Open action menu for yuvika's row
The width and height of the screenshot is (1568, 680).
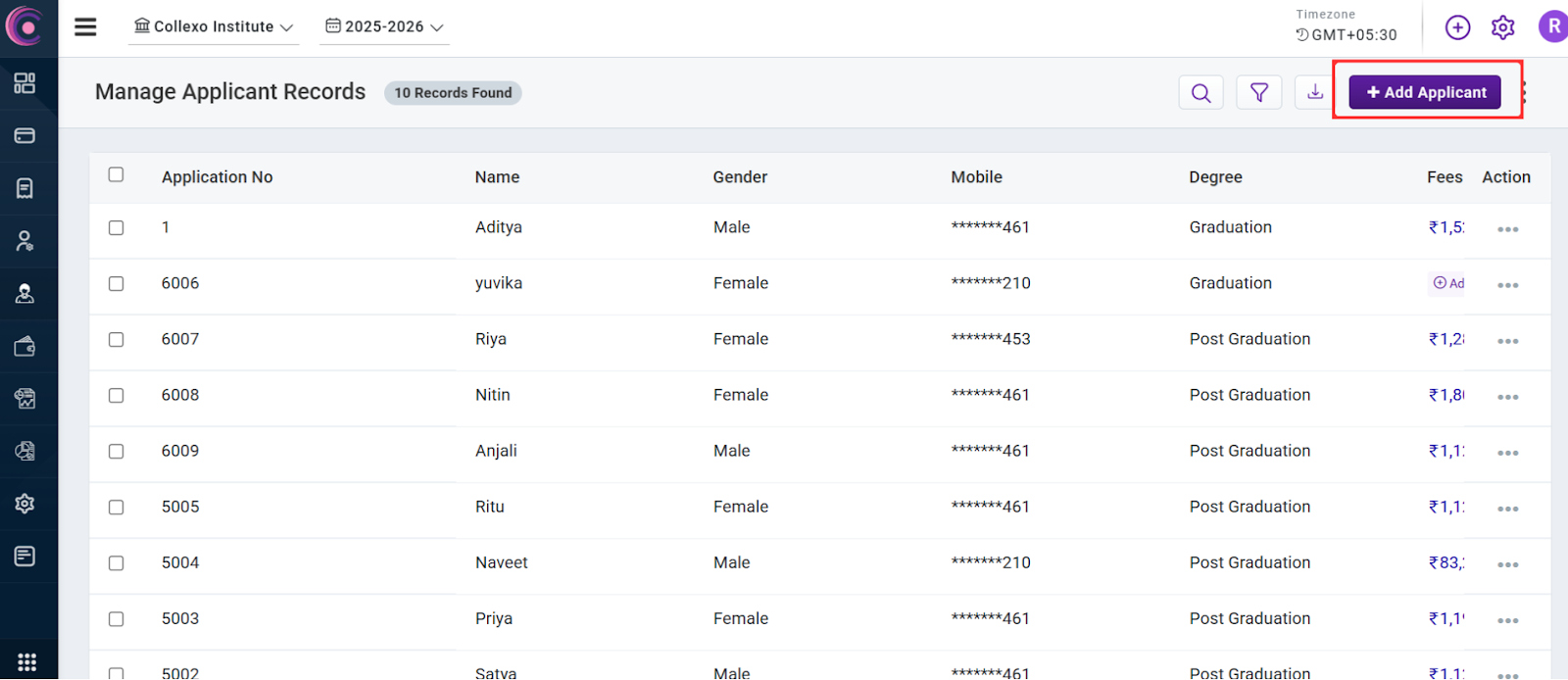tap(1507, 285)
